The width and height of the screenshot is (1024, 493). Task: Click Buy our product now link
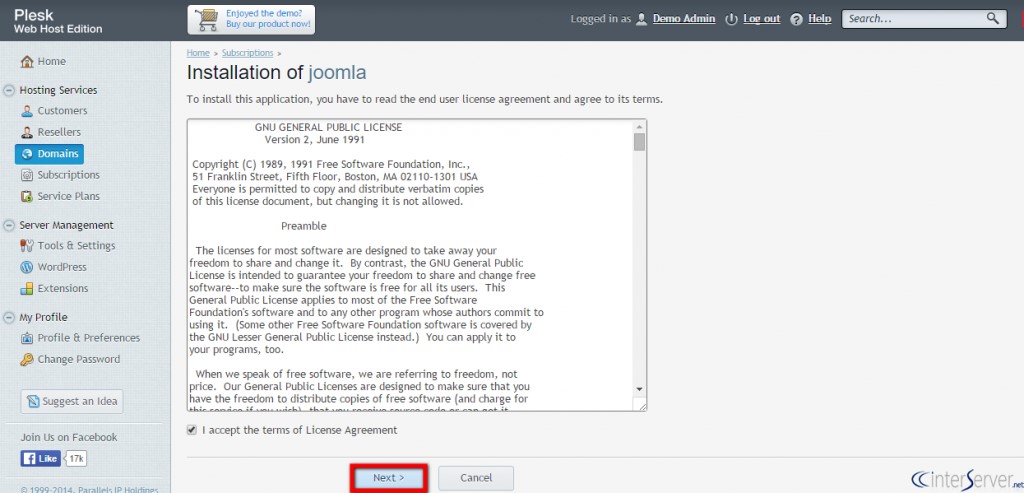[x=268, y=24]
